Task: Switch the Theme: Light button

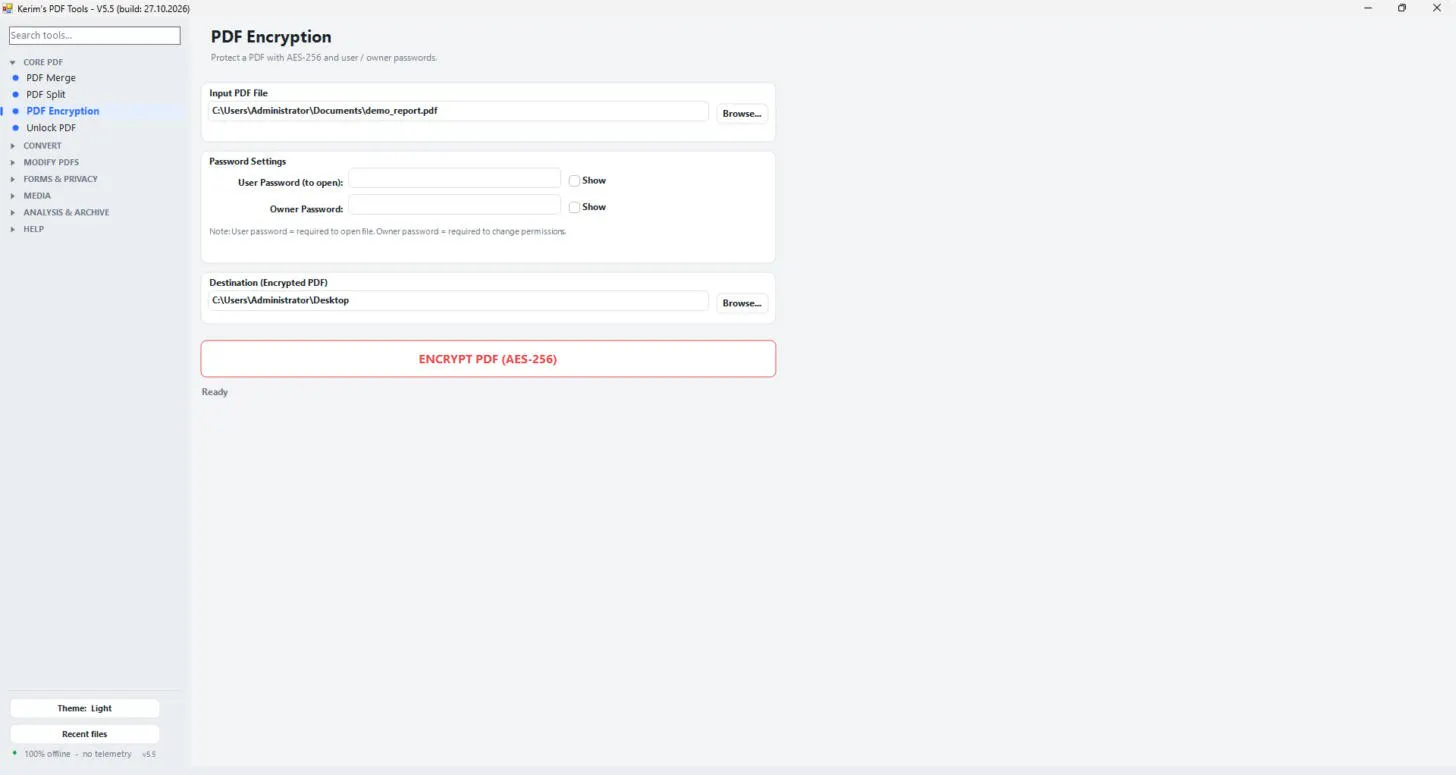Action: pos(85,708)
